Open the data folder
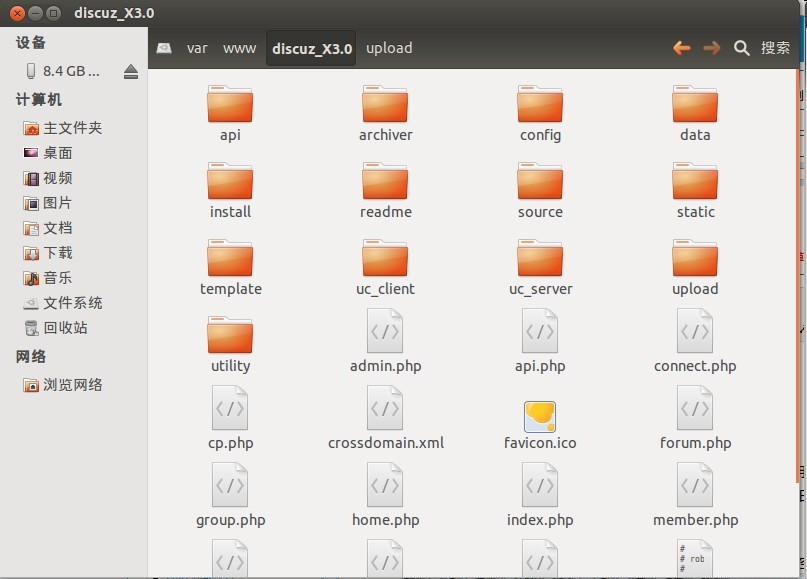Viewport: 807px width, 579px height. (x=695, y=104)
